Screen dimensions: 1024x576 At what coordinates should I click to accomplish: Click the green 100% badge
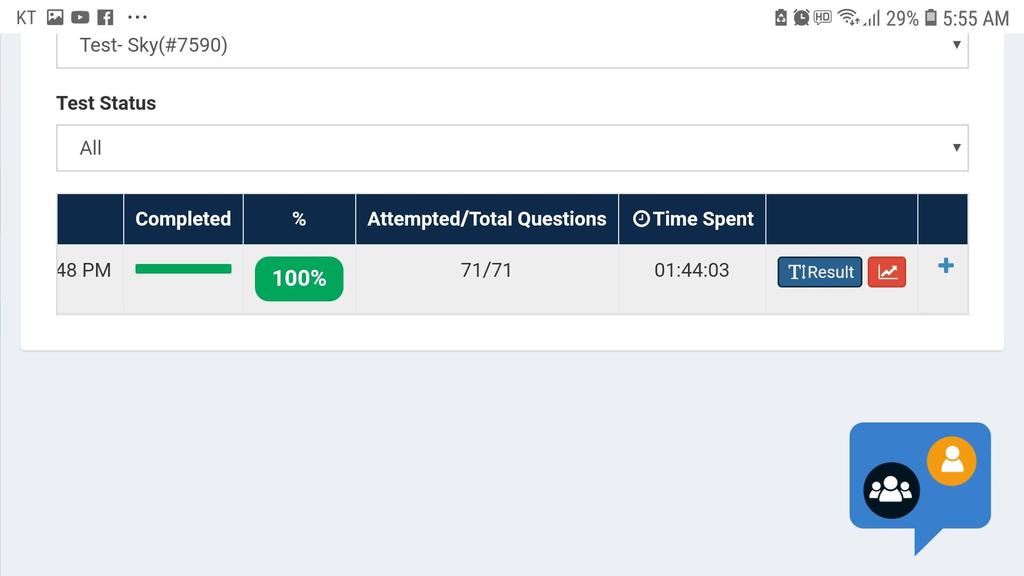coord(299,278)
